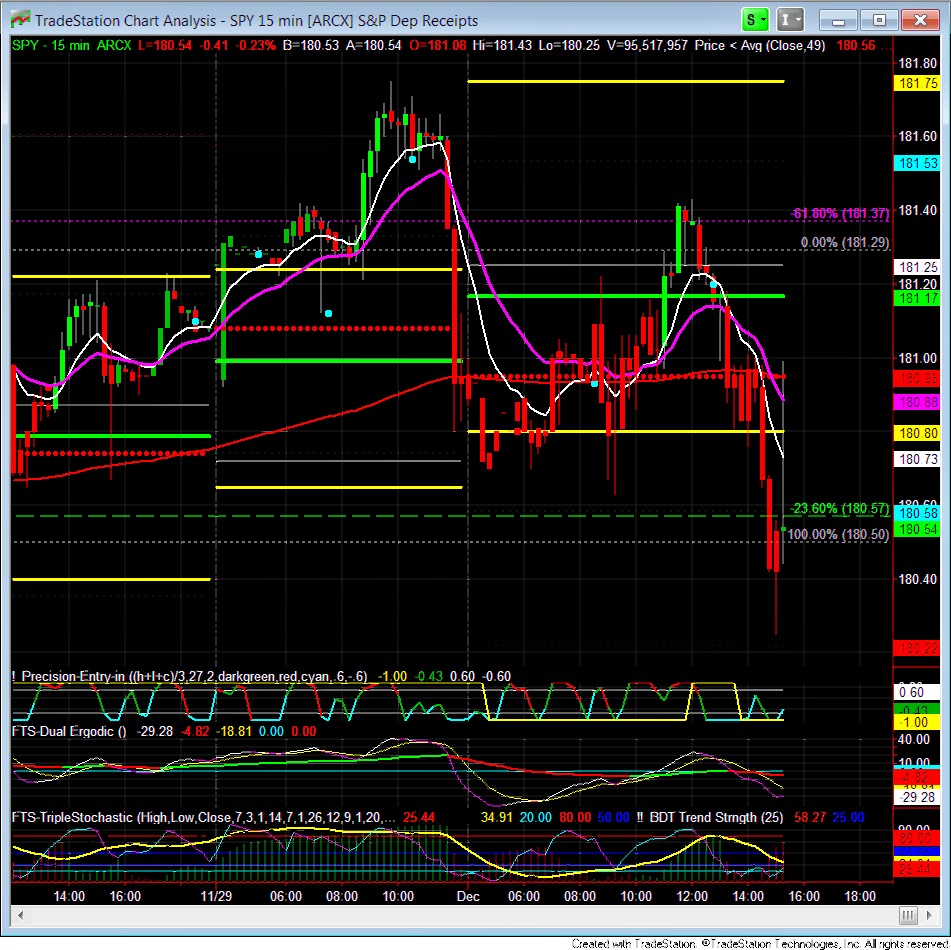
Task: Click the 11/29 date label on time axis
Action: tap(216, 897)
